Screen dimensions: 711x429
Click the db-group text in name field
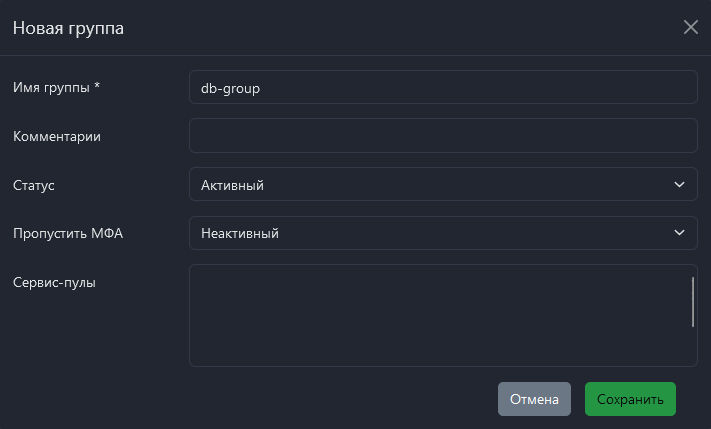pos(230,87)
